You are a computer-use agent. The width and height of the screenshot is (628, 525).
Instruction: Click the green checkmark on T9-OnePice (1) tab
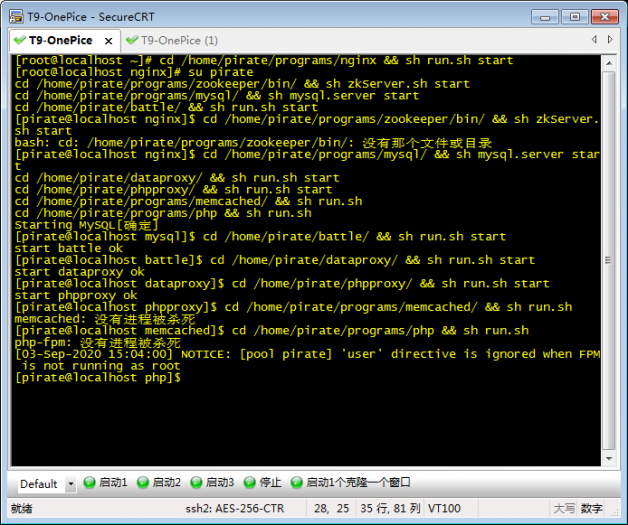click(132, 40)
